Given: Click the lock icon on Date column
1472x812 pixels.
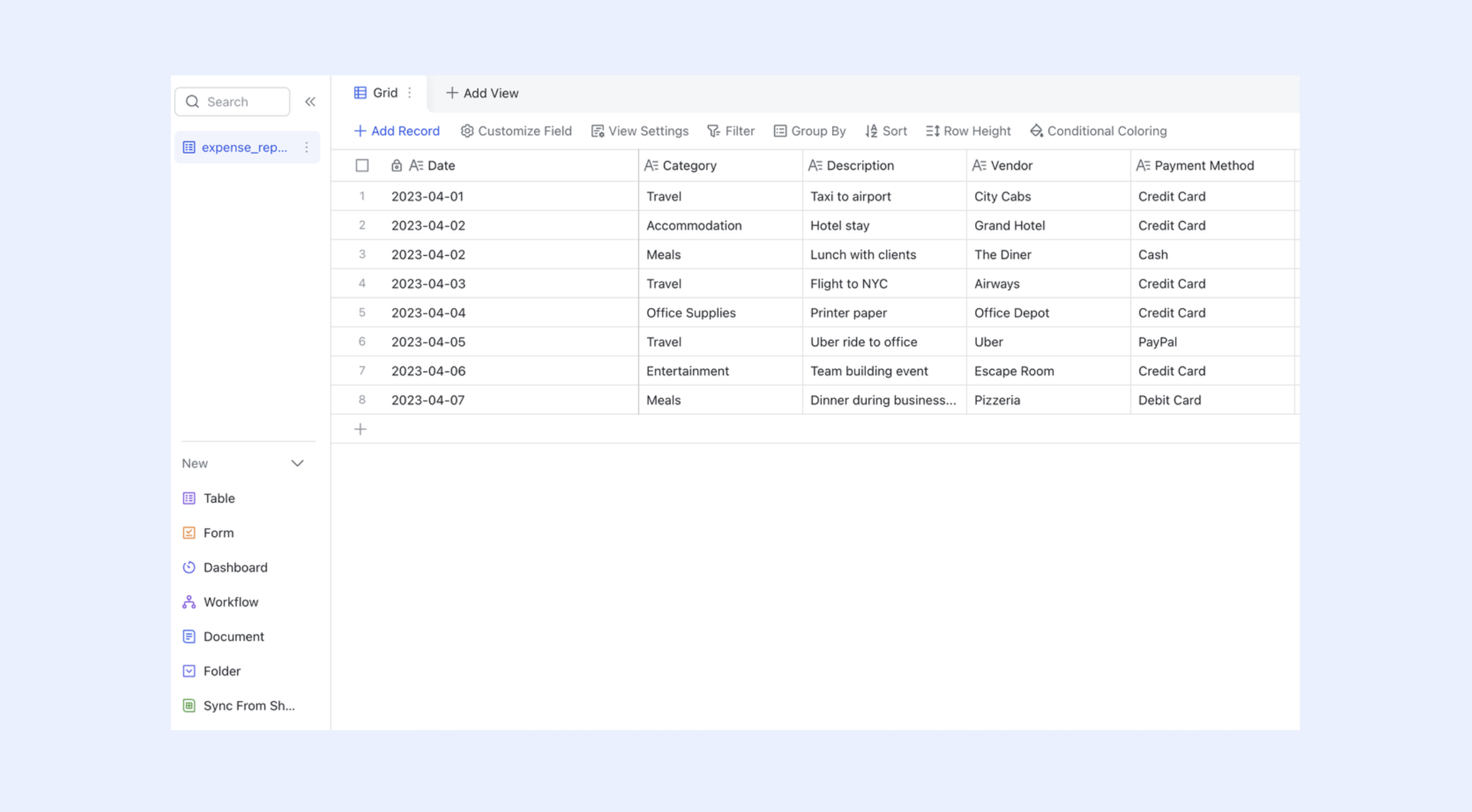Looking at the screenshot, I should [x=396, y=166].
